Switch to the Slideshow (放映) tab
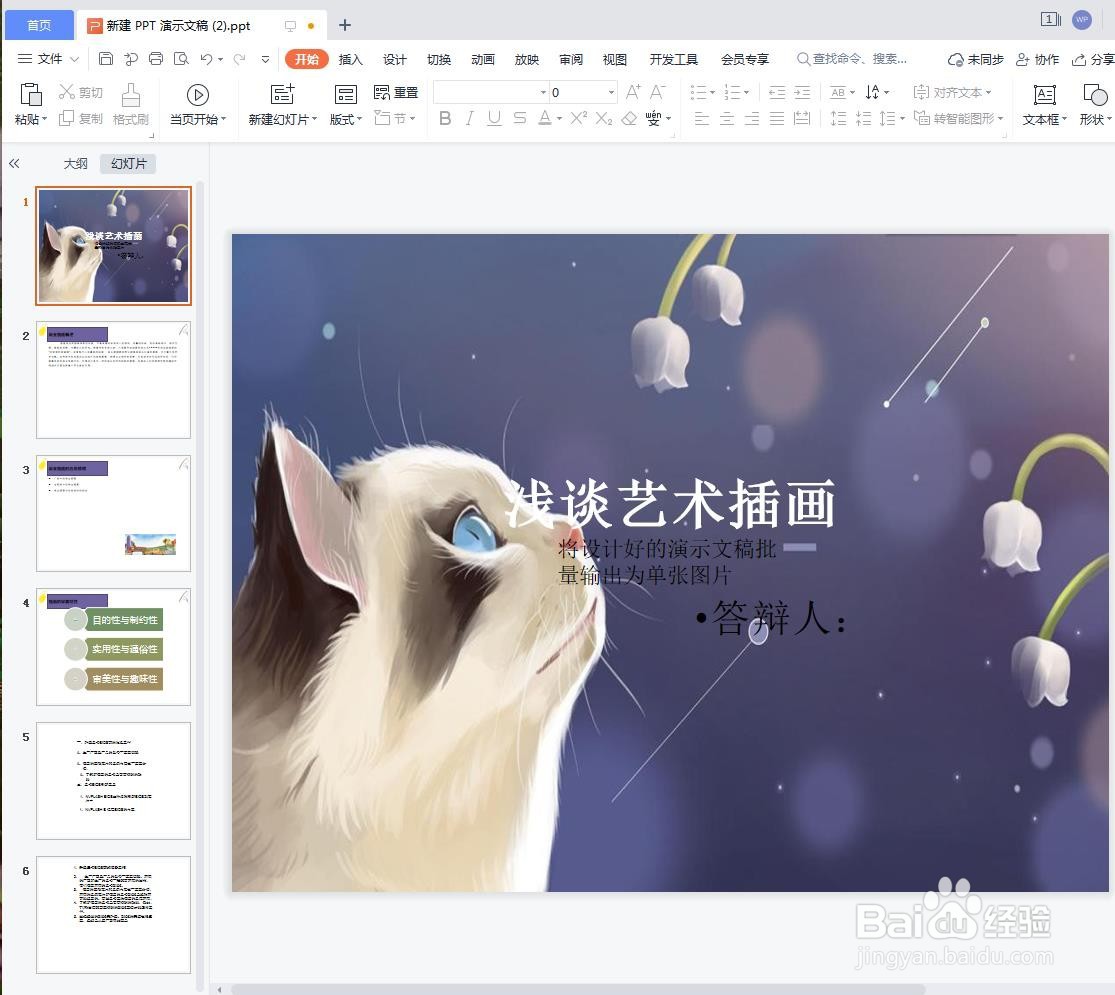 [527, 59]
